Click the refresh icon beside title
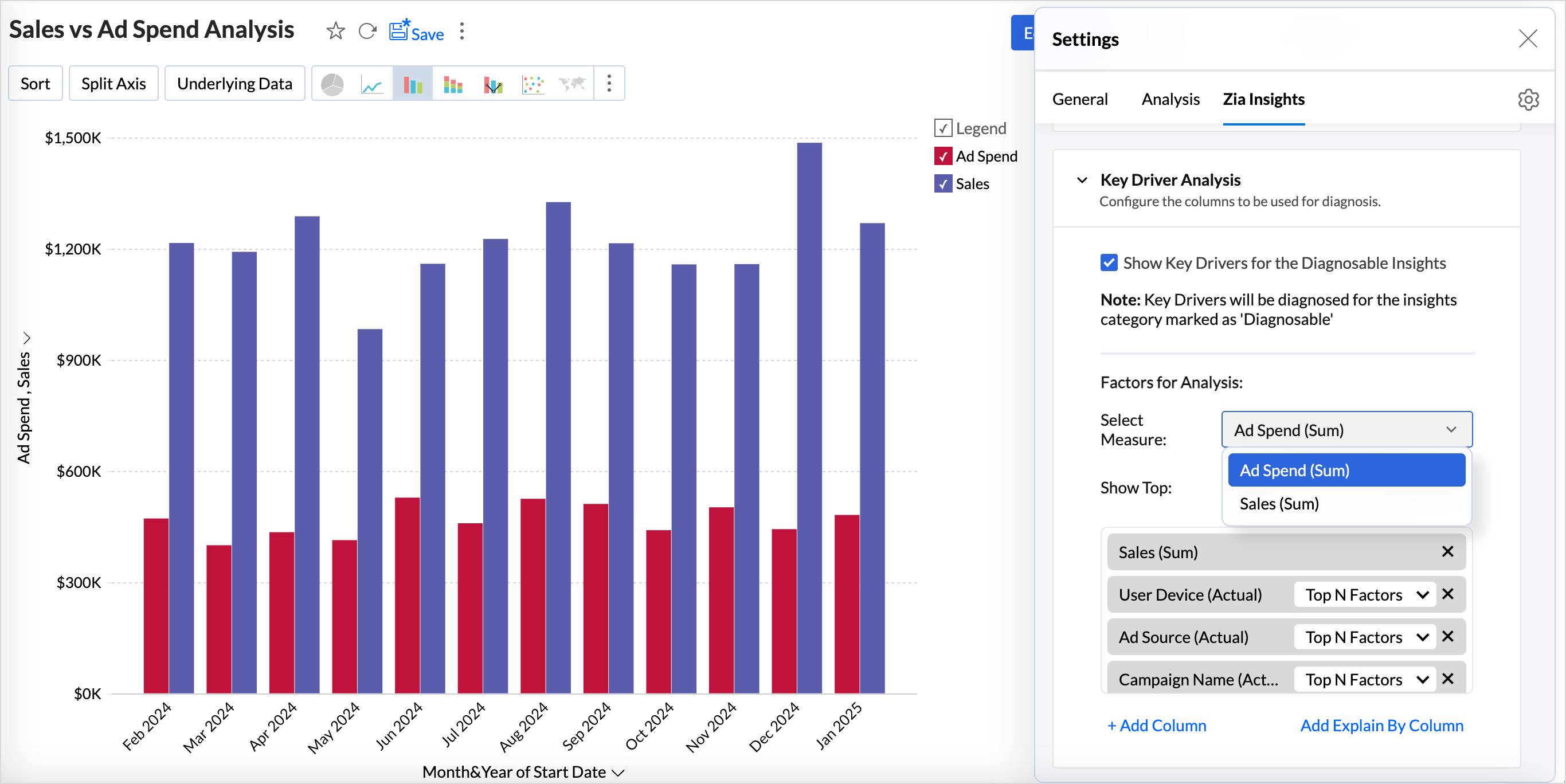Screen dimensions: 1566x784 367,30
